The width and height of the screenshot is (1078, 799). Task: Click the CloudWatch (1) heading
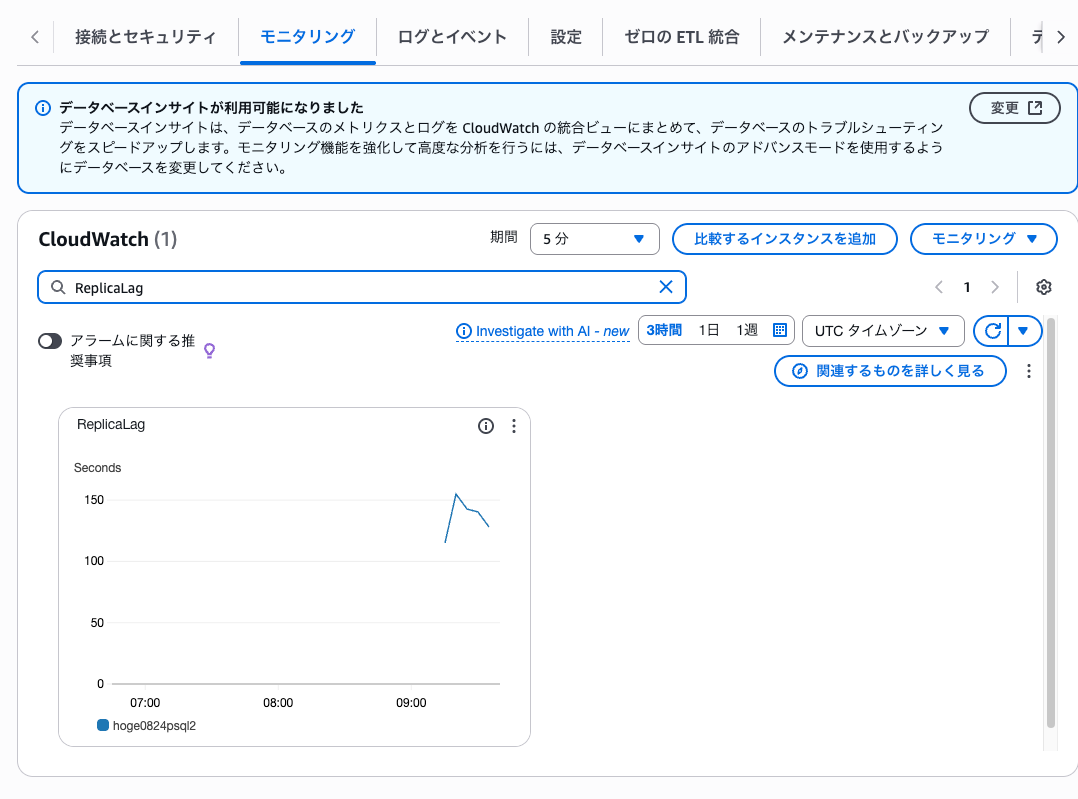click(x=108, y=239)
